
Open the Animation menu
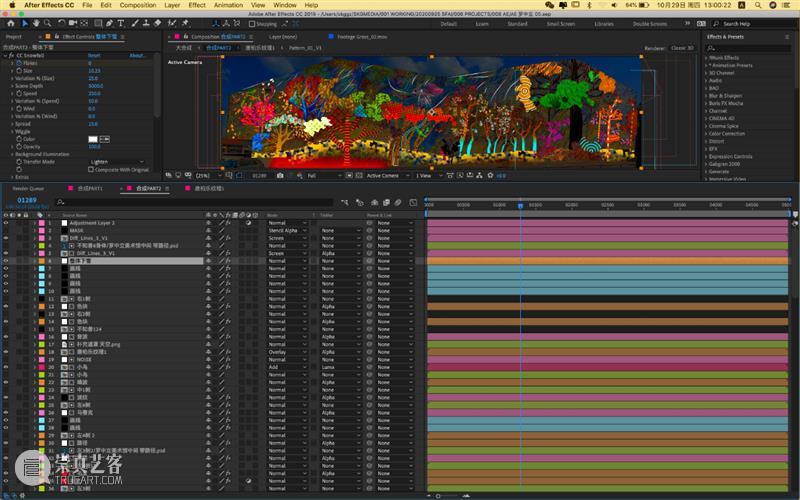click(228, 5)
